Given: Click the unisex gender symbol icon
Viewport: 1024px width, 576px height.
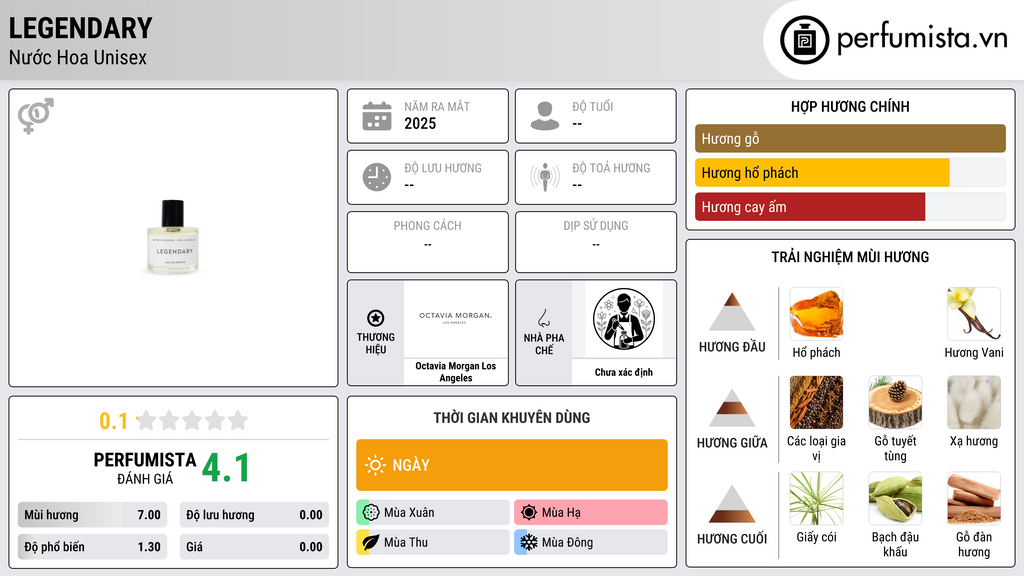Looking at the screenshot, I should (x=36, y=116).
